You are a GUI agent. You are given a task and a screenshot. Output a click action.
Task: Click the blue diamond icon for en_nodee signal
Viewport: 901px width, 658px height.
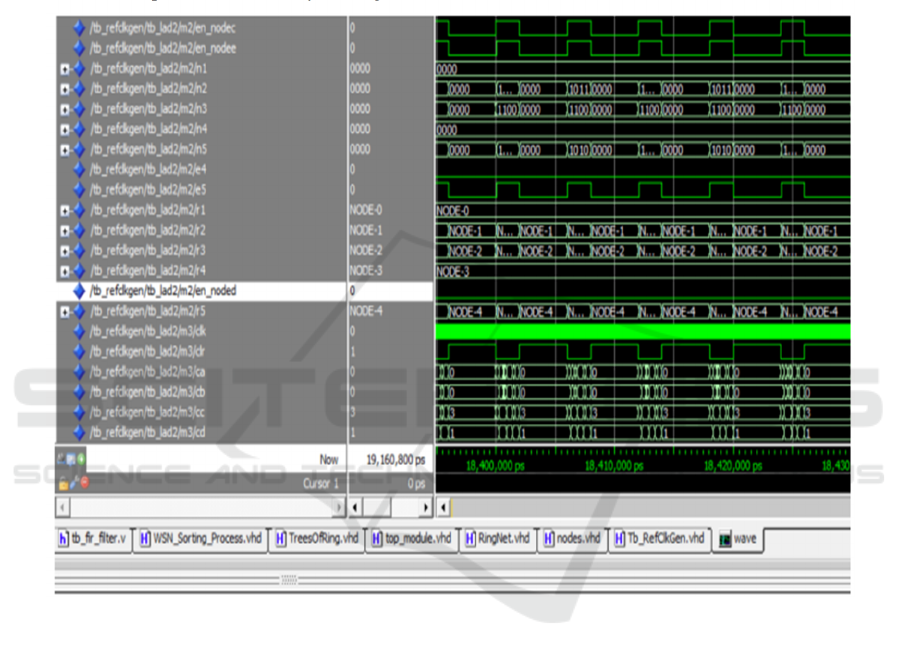pos(80,48)
